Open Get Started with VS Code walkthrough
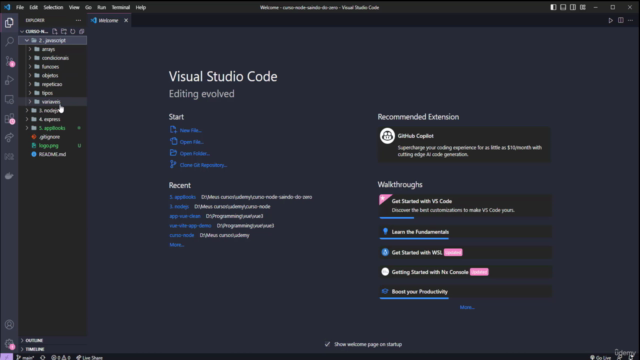Viewport: 640px width, 360px height. click(465, 206)
